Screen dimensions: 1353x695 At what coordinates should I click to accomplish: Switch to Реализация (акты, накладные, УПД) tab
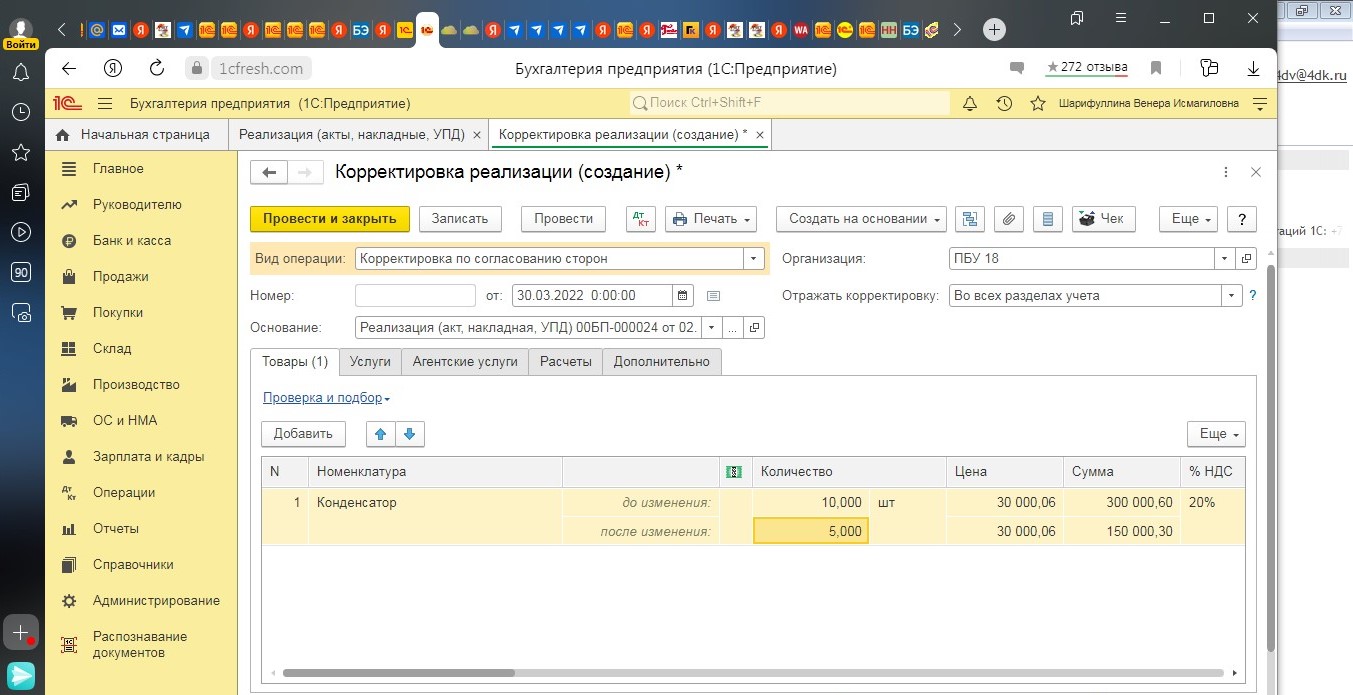coord(350,134)
